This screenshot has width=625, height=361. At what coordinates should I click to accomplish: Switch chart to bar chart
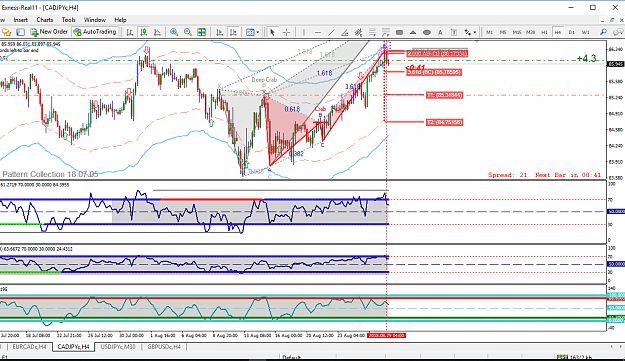pos(130,32)
